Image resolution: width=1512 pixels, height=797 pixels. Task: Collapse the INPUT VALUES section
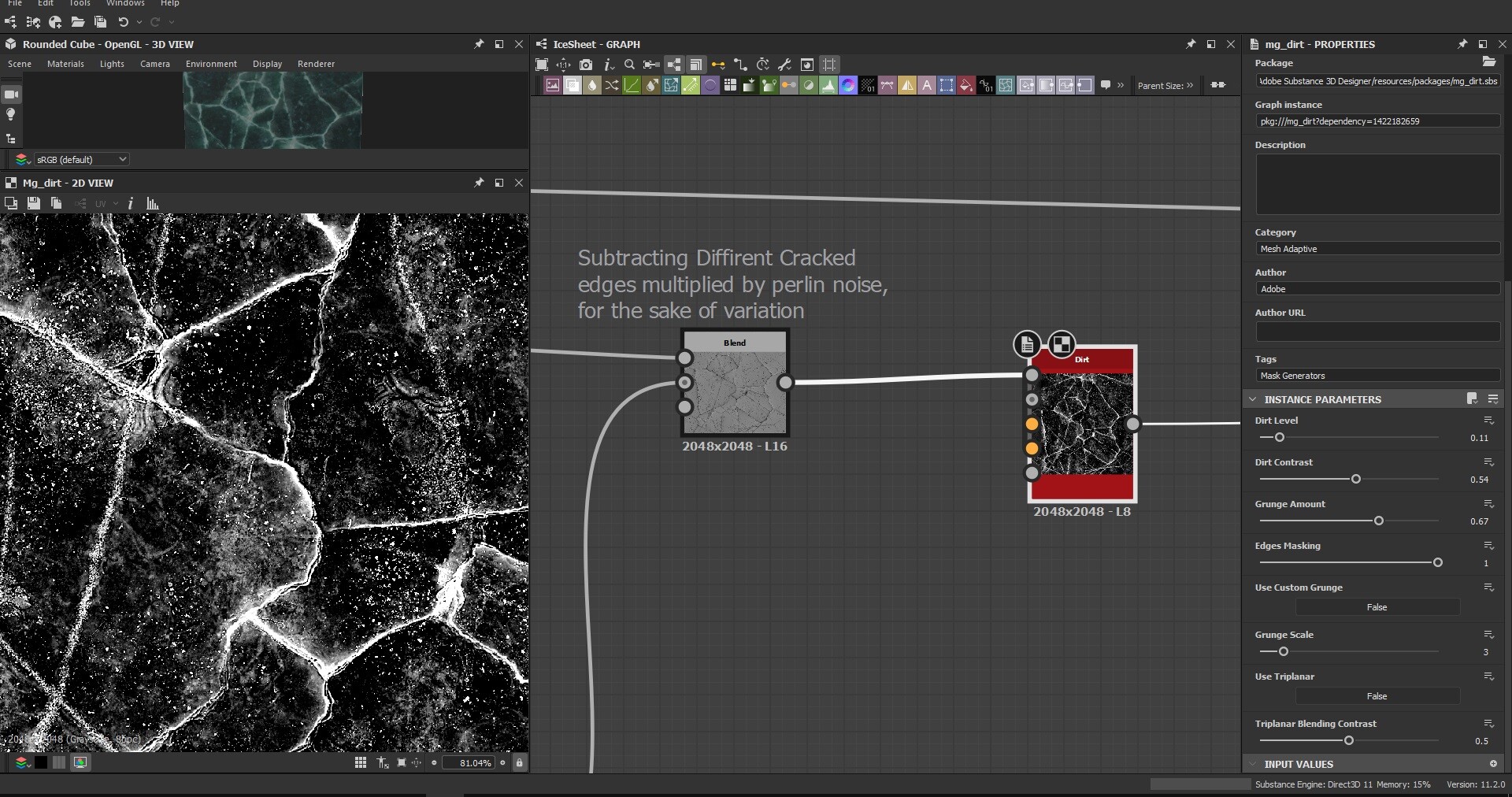point(1253,764)
